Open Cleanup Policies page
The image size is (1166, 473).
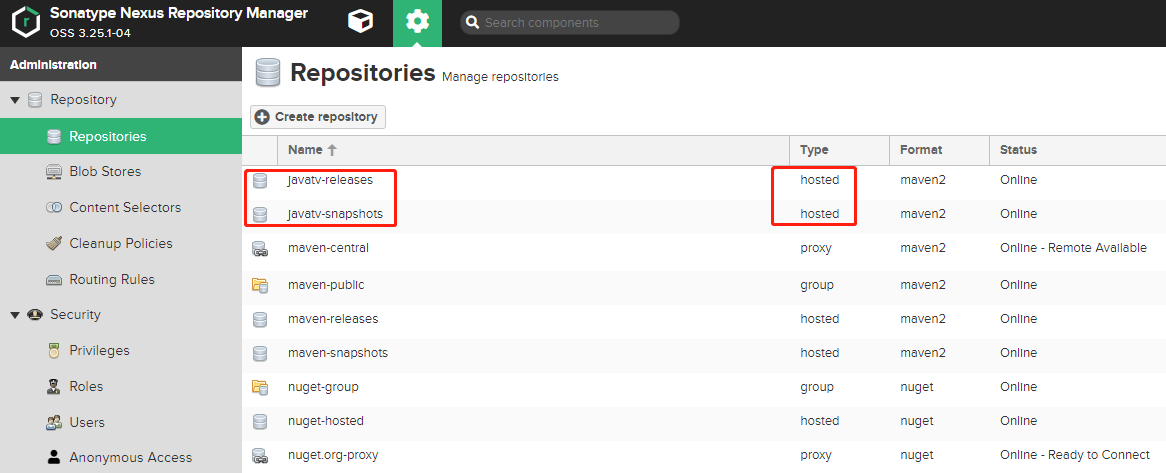[x=120, y=244]
